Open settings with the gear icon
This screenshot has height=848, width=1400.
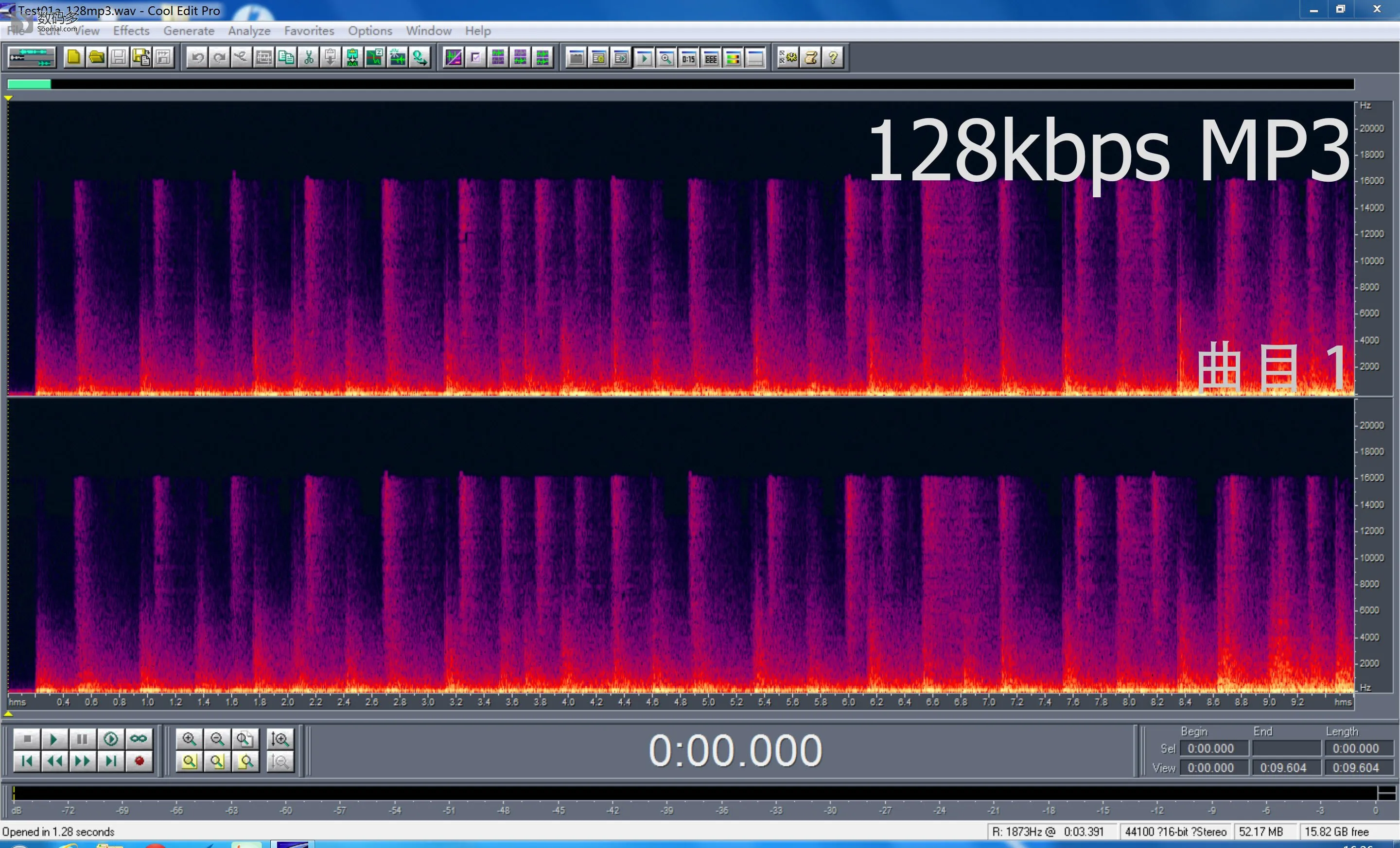(788, 57)
